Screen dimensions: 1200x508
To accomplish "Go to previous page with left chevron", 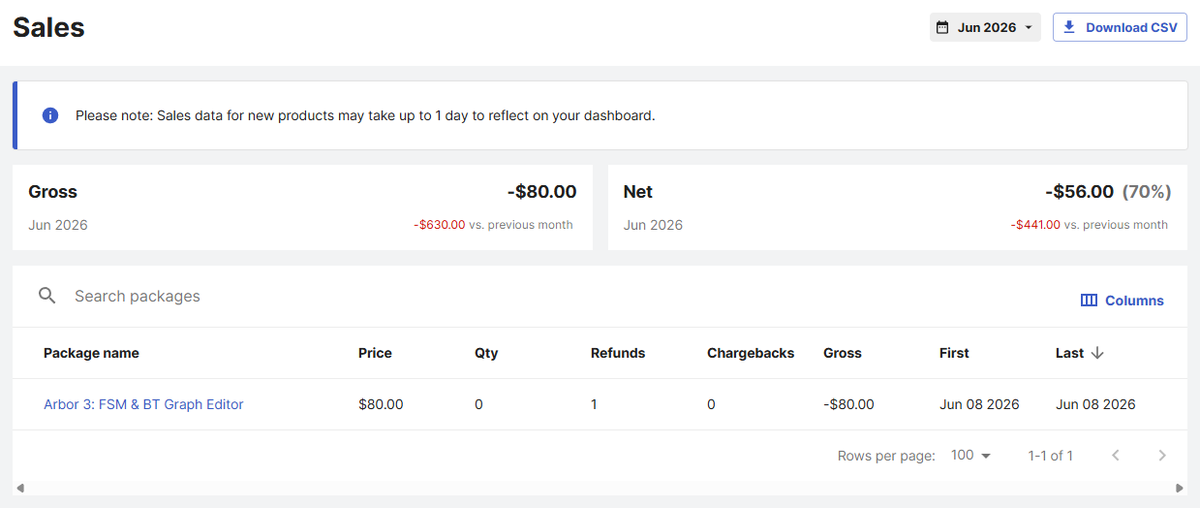I will pyautogui.click(x=1116, y=455).
